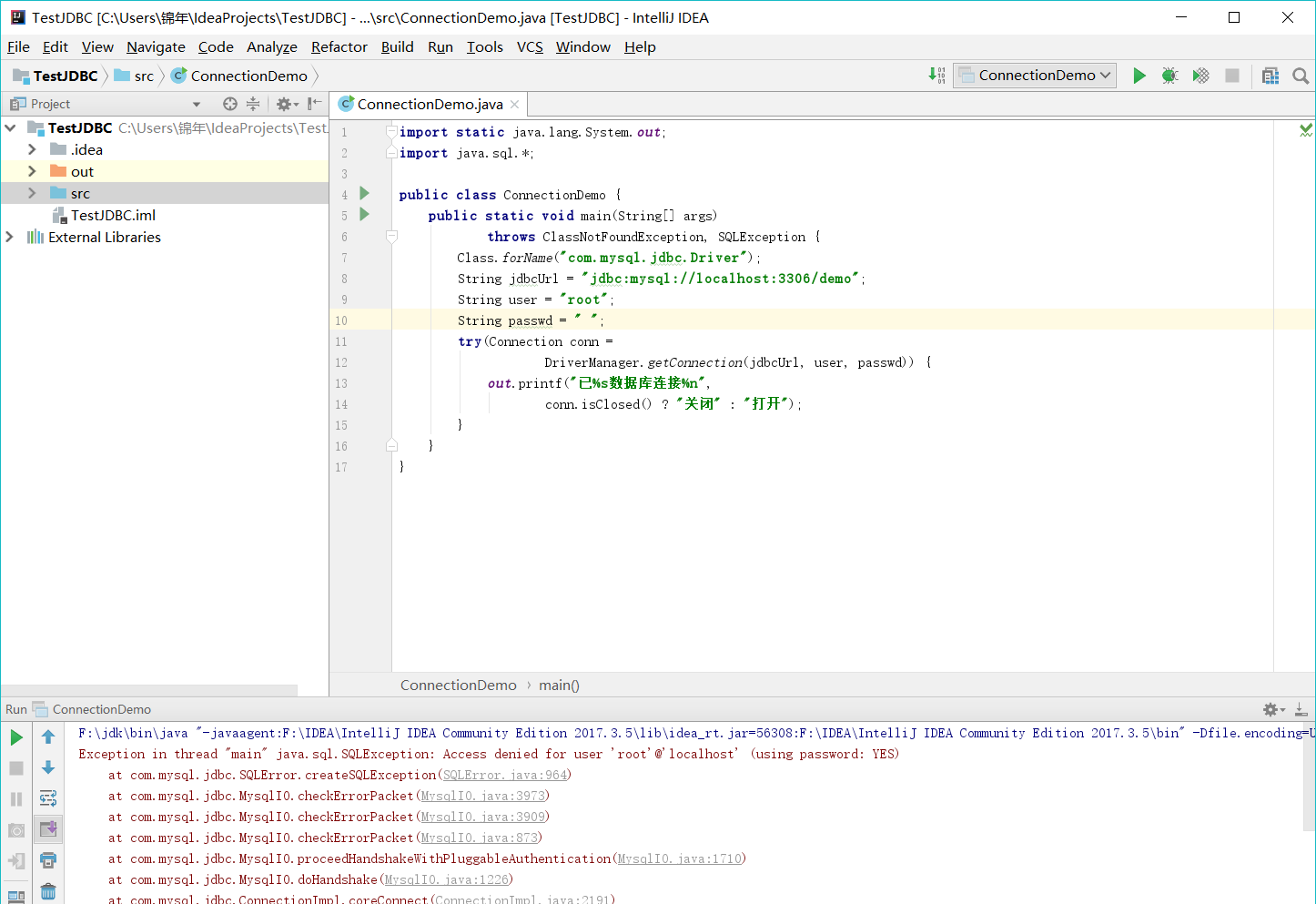Screen dimensions: 1316x904
Task: Click run gutter arrow on line 5
Action: (x=364, y=214)
